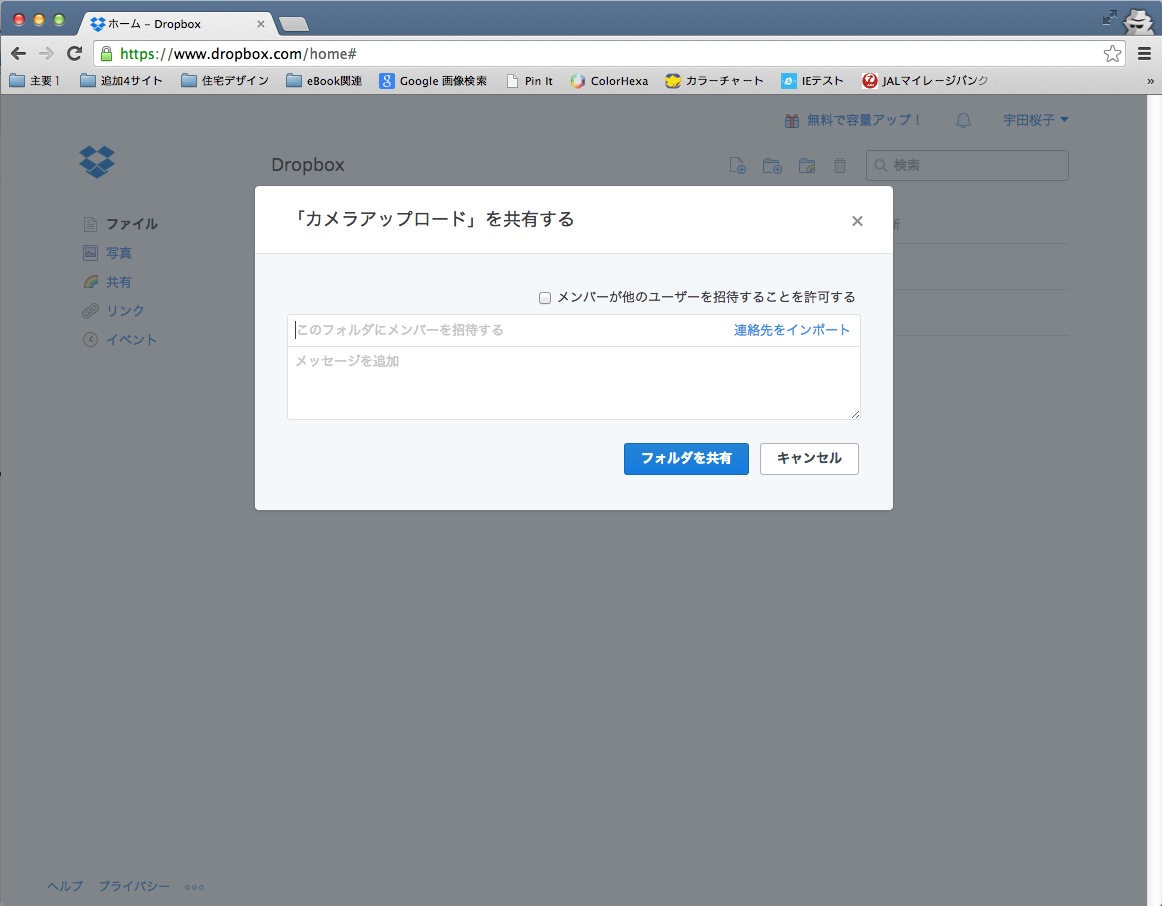Open the eBook関連 bookmark folder

click(324, 81)
